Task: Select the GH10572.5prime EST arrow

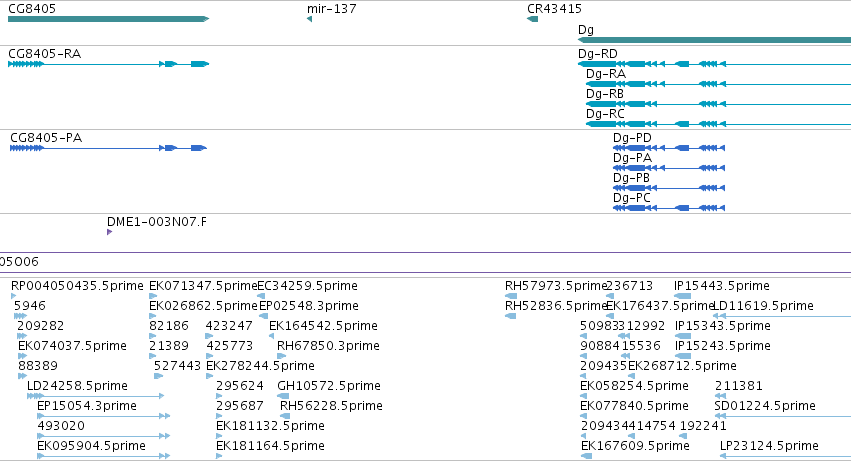Action: [x=283, y=396]
